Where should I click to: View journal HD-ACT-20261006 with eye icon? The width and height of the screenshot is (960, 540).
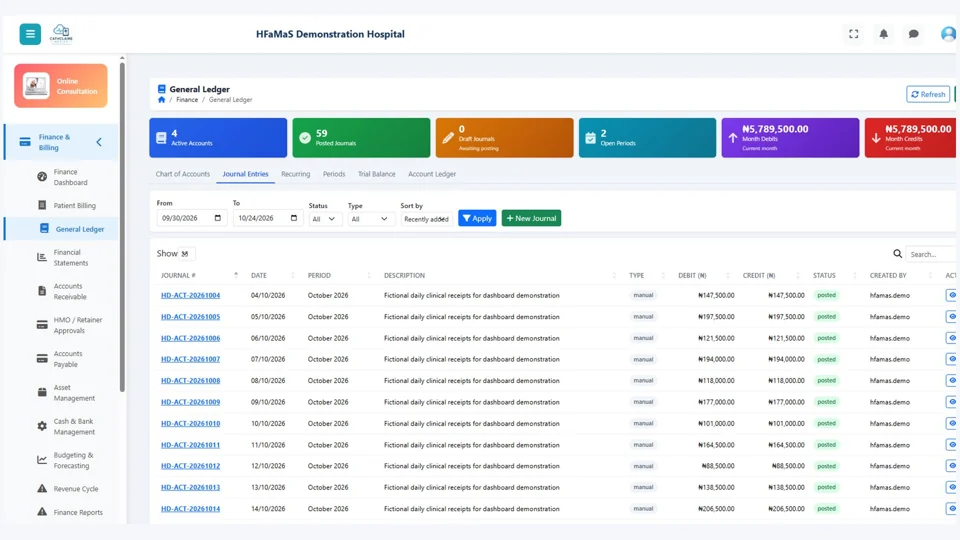click(951, 338)
